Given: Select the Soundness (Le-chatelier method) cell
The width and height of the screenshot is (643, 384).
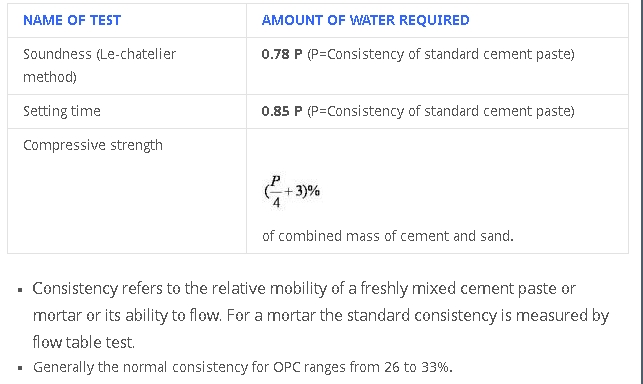Looking at the screenshot, I should coord(127,66).
